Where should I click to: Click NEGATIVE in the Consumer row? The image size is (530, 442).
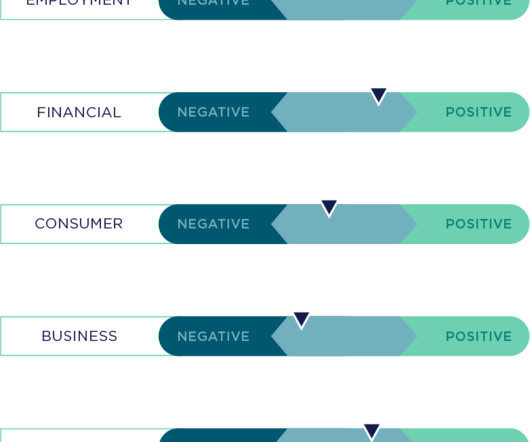213,224
